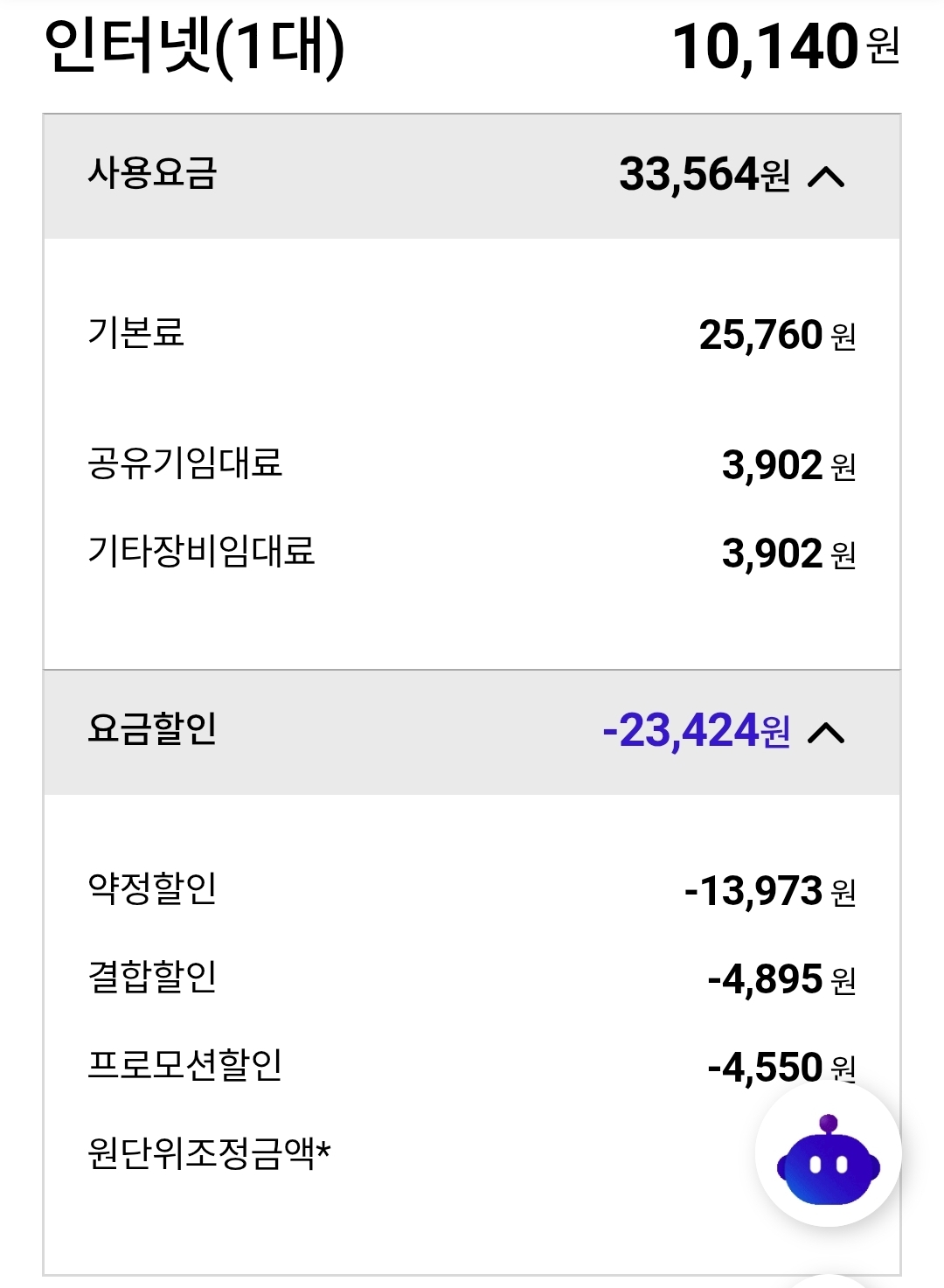This screenshot has height=1288, width=944.
Task: Tap the -13,973 원 discount amount
Action: pyautogui.click(x=770, y=891)
